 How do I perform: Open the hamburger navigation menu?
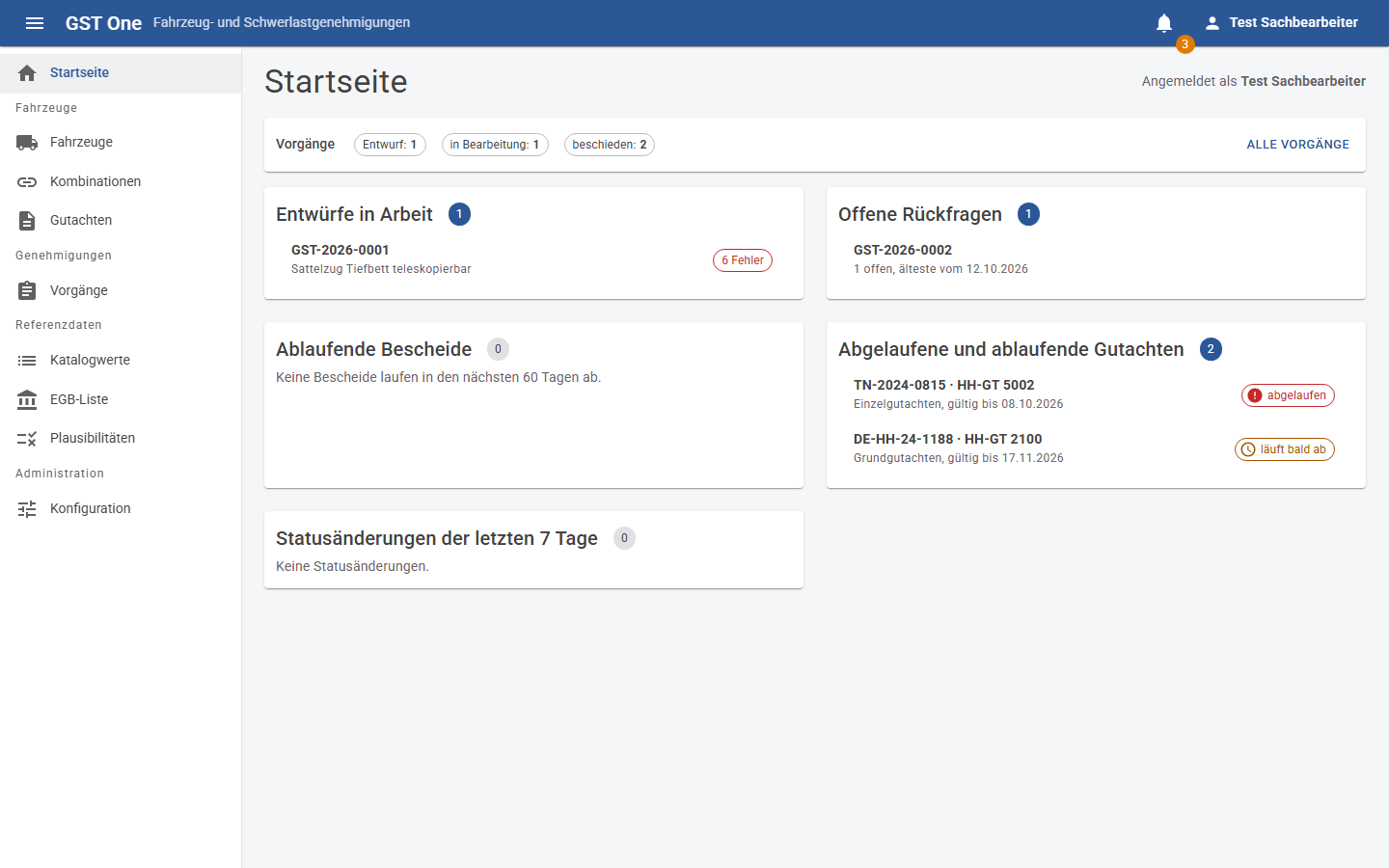[35, 23]
